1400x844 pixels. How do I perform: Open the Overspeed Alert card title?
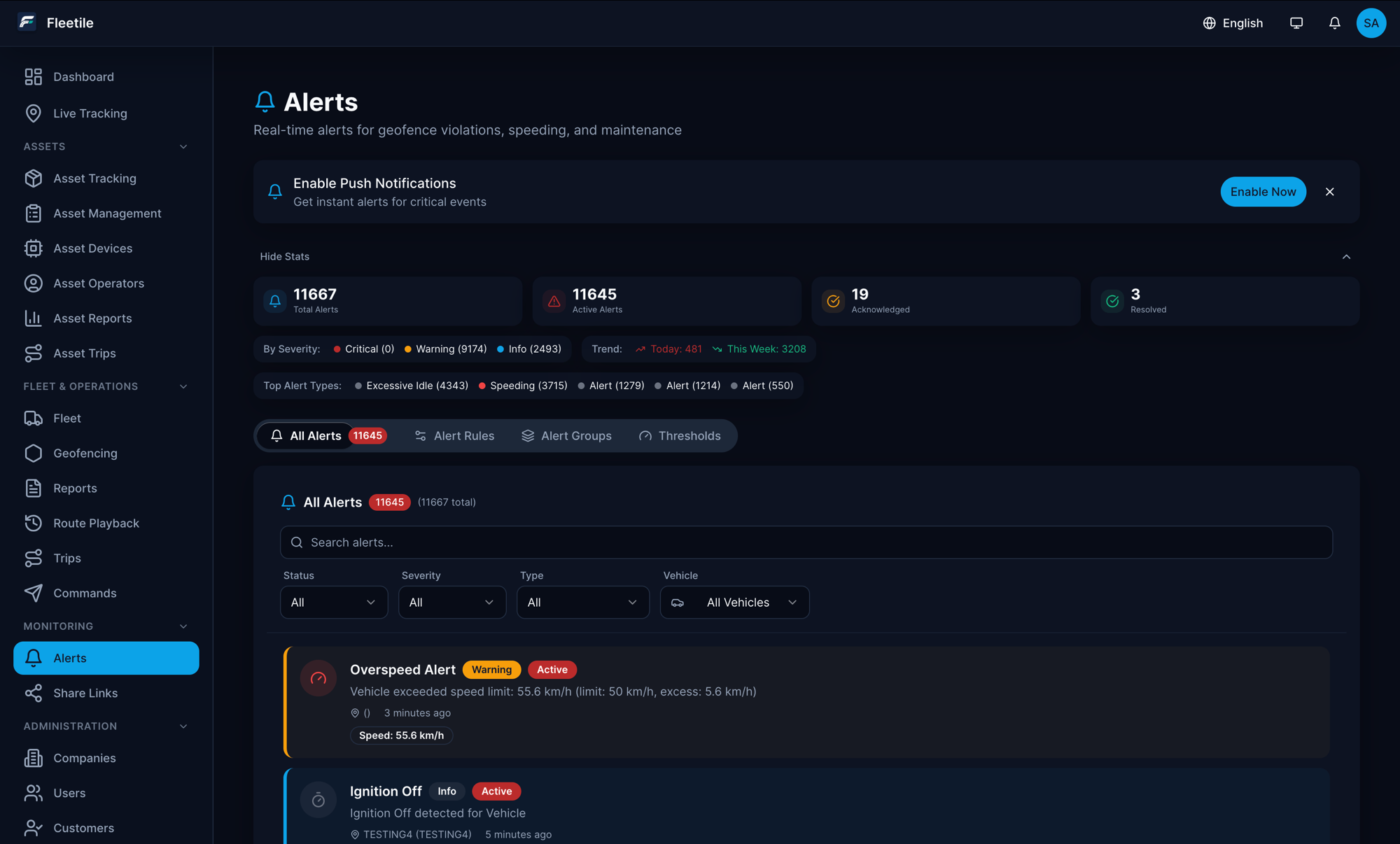(402, 670)
